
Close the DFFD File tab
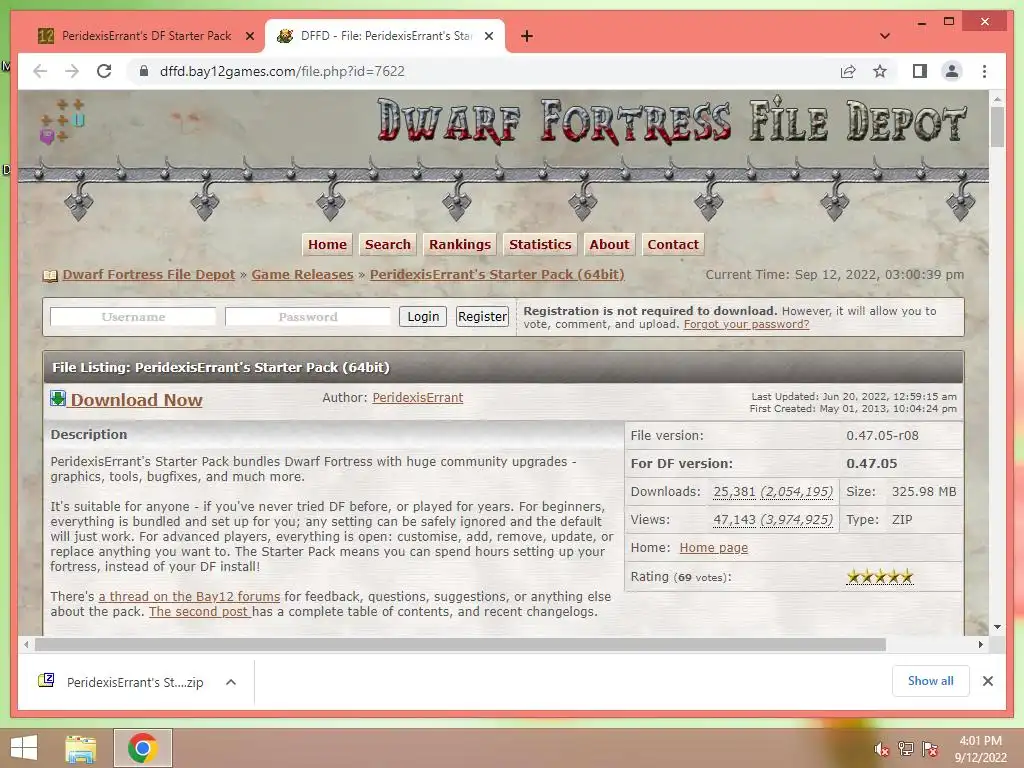(x=488, y=36)
